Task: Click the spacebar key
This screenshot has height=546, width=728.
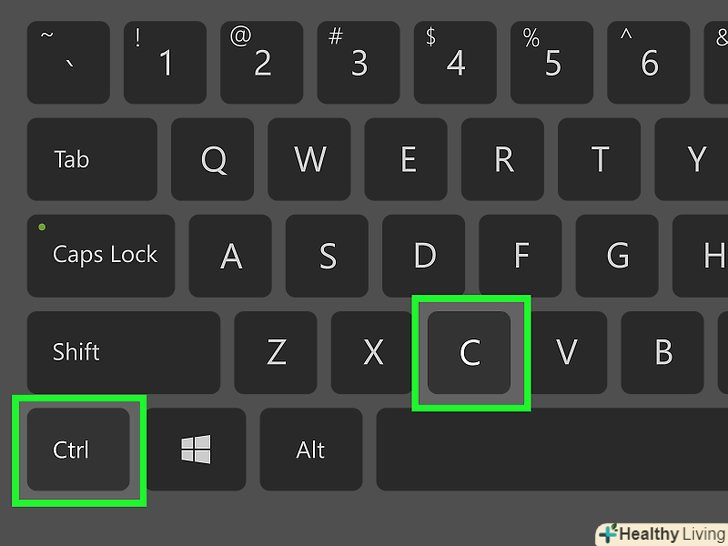Action: point(552,449)
